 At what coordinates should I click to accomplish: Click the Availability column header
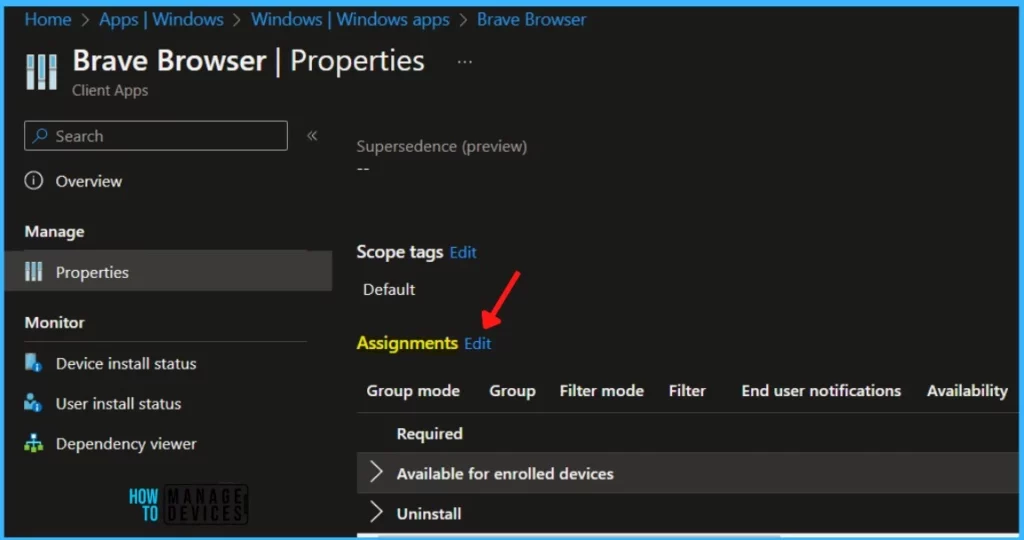967,390
